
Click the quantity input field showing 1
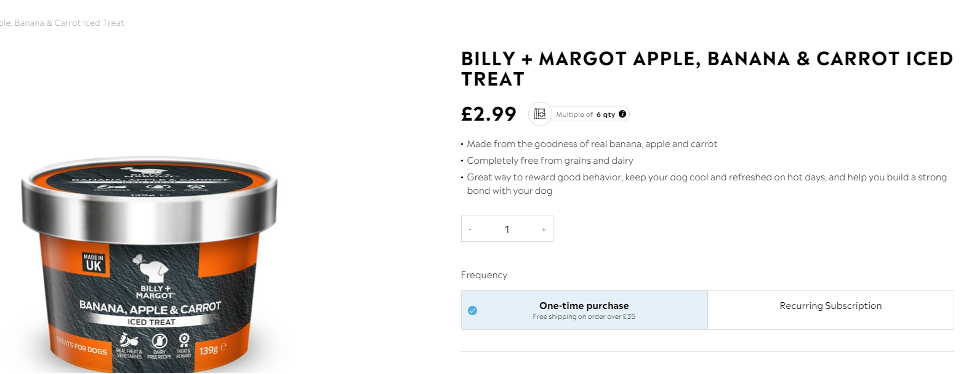point(506,229)
